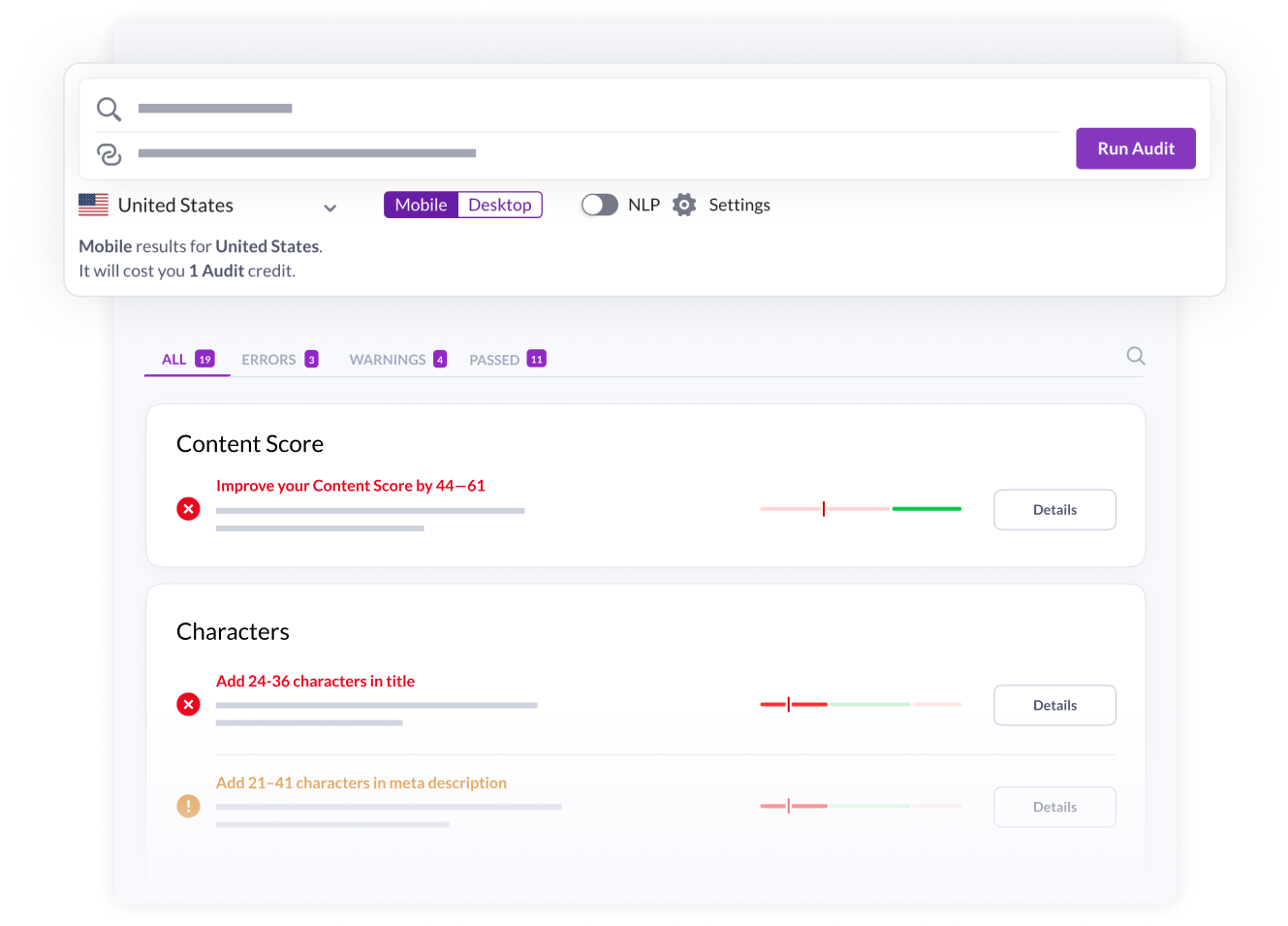1288x926 pixels.
Task: Click the Run Audit button
Action: click(x=1135, y=148)
